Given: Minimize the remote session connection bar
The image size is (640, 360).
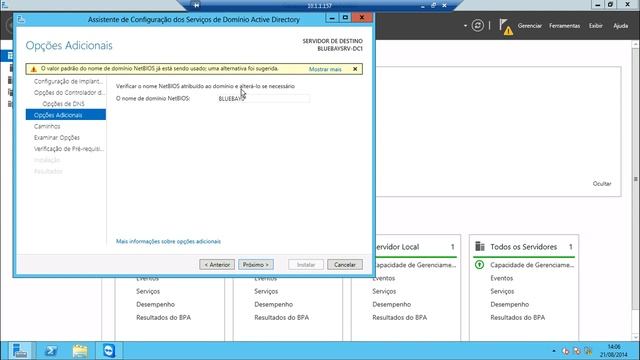Looking at the screenshot, I should click(x=423, y=6).
